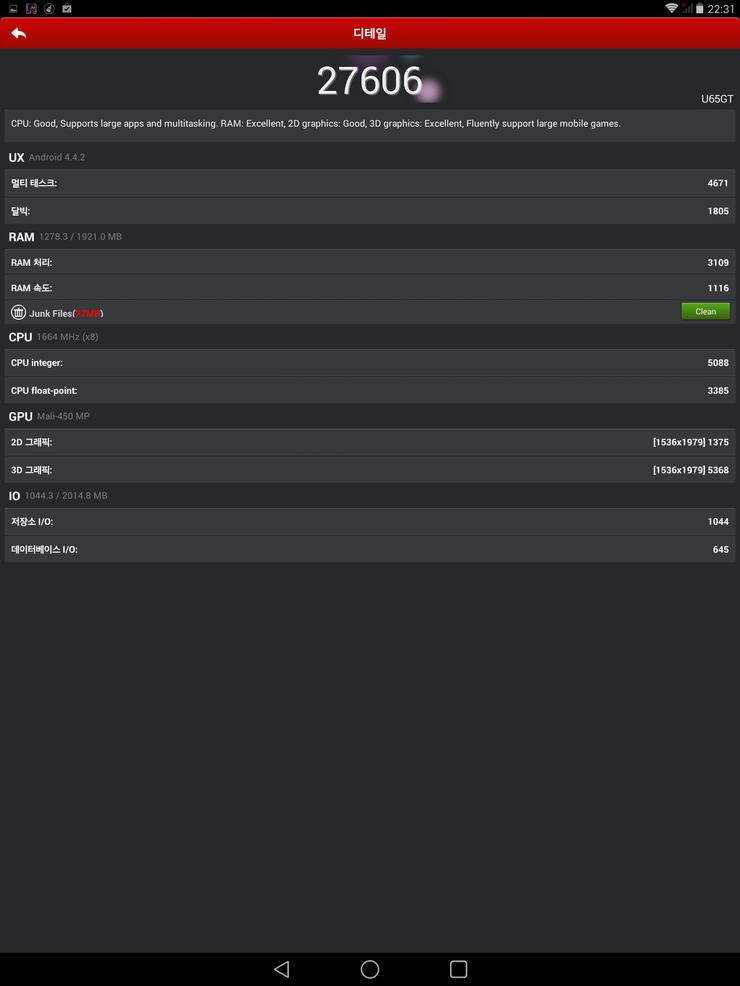740x986 pixels.
Task: Tap the back arrow in red header
Action: click(19, 33)
